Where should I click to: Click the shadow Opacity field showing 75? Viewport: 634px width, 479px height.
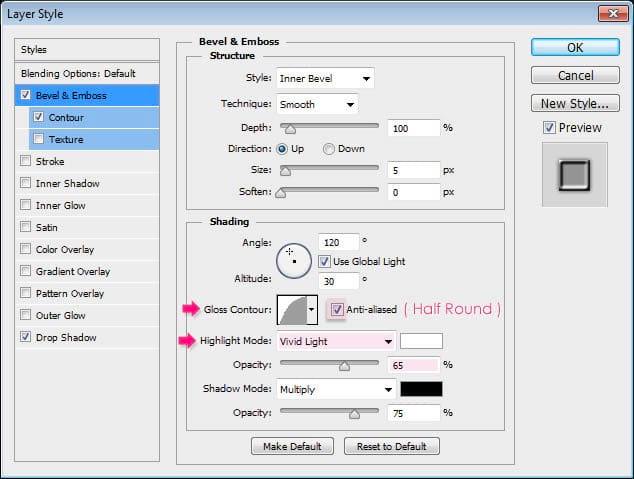pyautogui.click(x=414, y=413)
